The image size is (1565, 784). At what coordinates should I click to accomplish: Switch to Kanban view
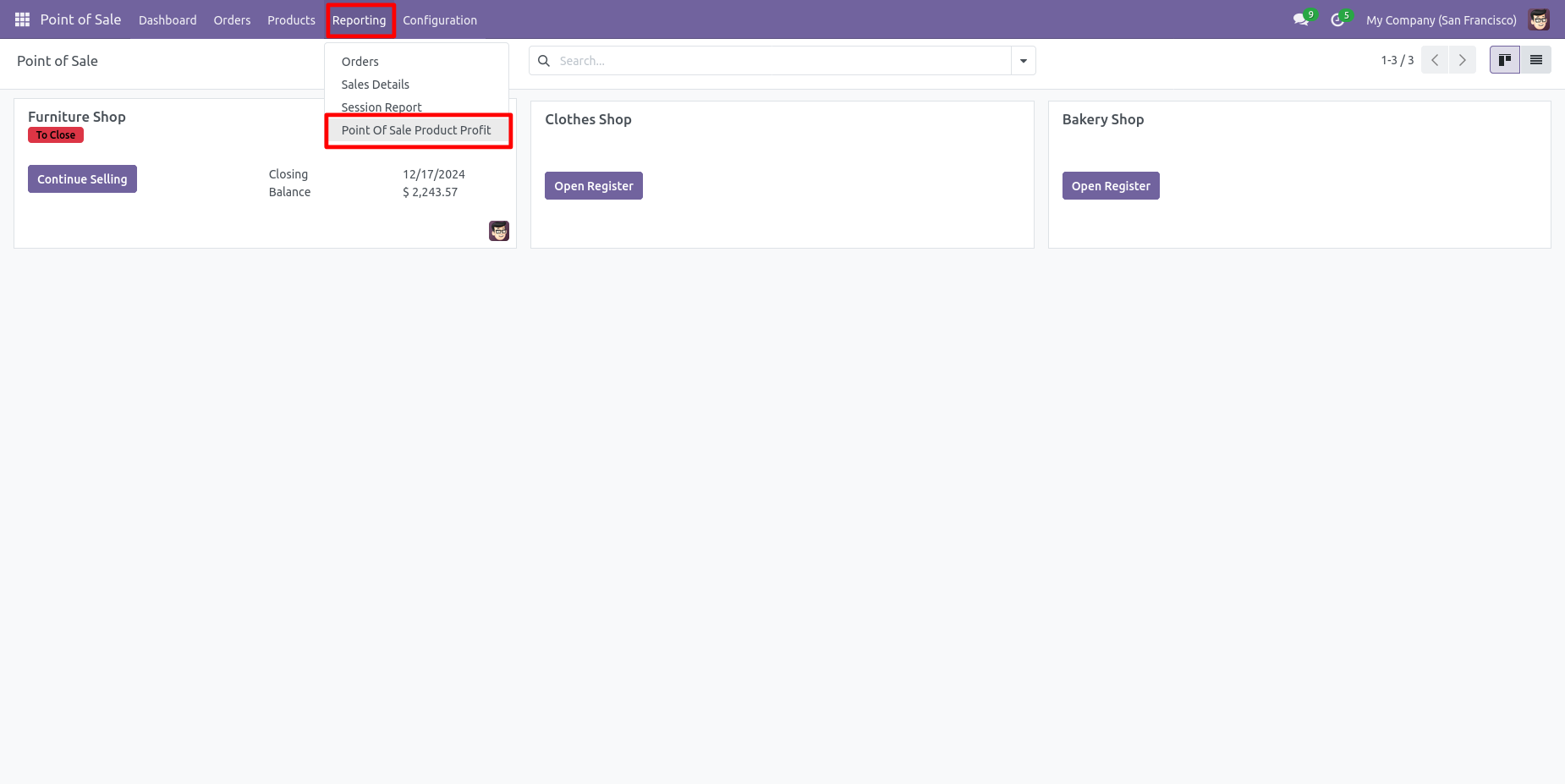[1505, 60]
